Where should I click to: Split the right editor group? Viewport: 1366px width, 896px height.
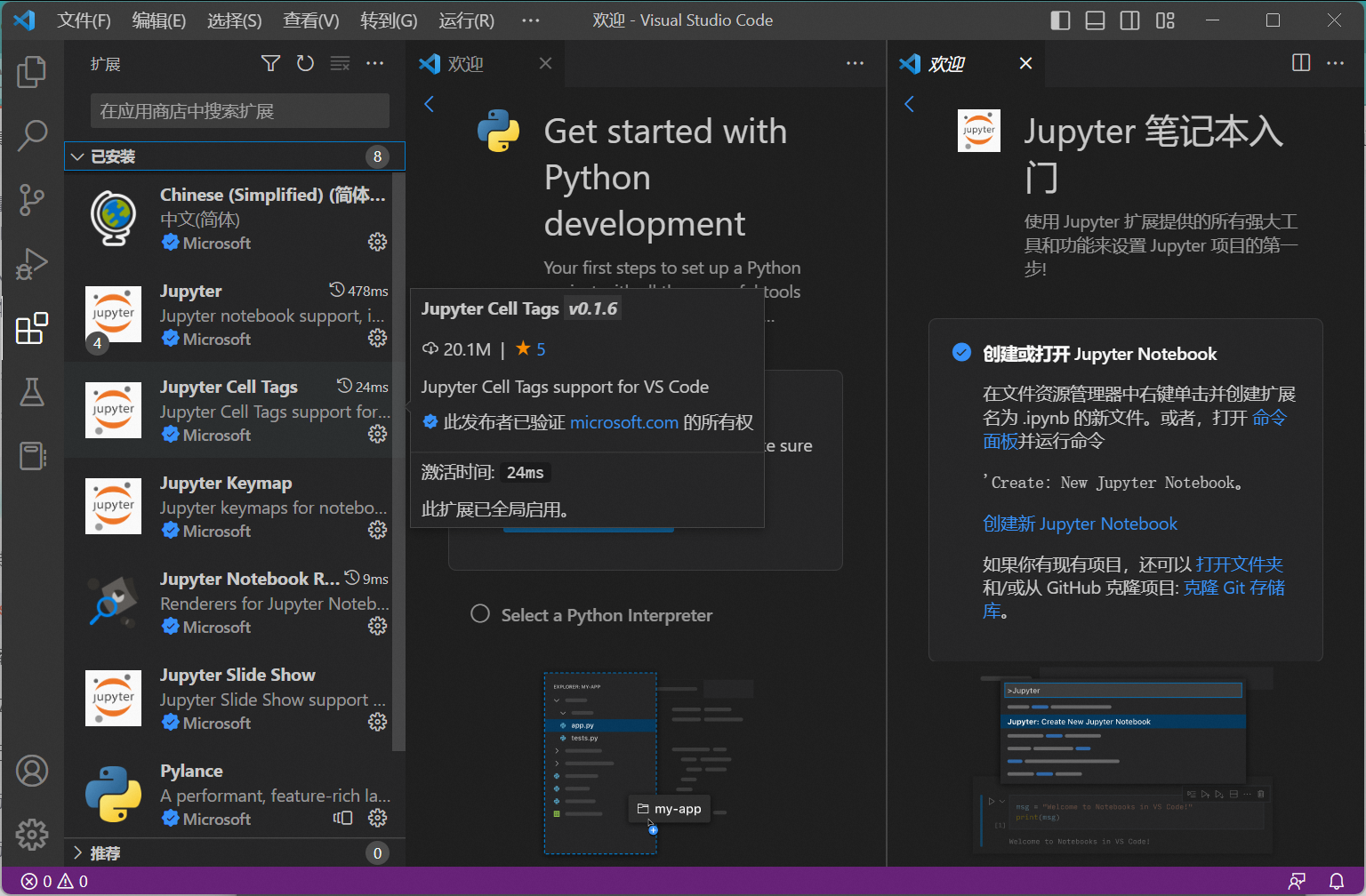(x=1301, y=63)
